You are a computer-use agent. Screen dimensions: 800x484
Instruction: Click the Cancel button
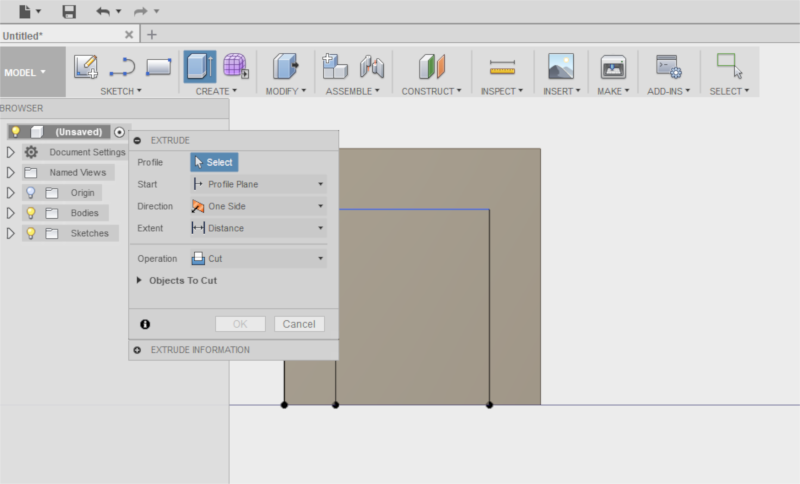pos(299,324)
